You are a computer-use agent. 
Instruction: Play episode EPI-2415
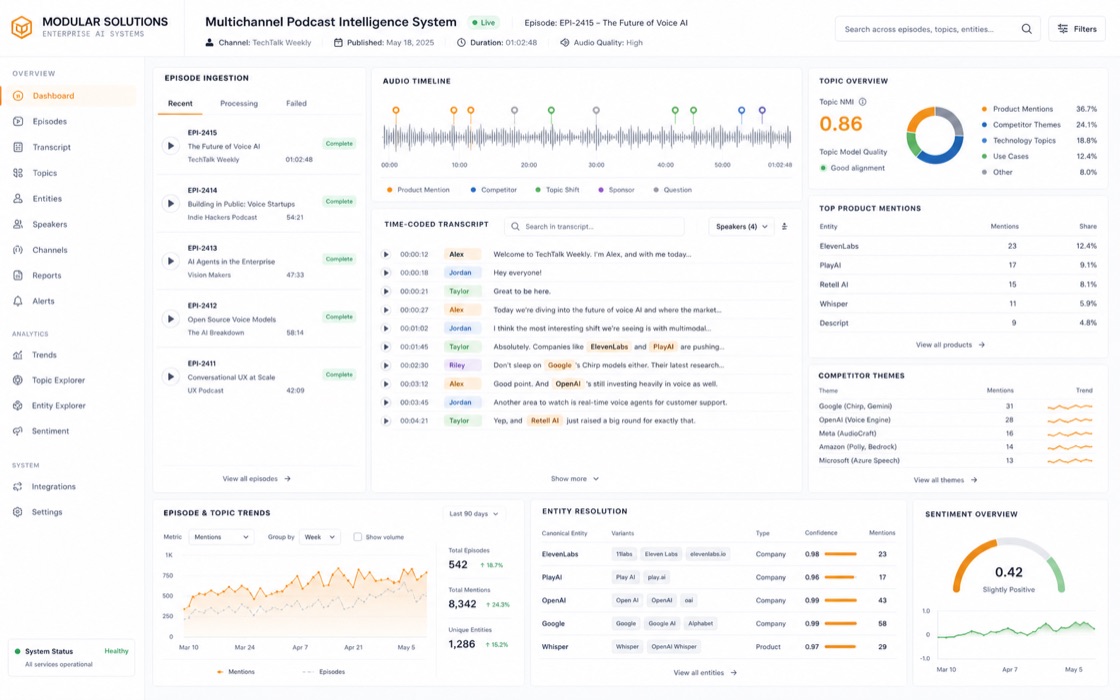pyautogui.click(x=170, y=146)
